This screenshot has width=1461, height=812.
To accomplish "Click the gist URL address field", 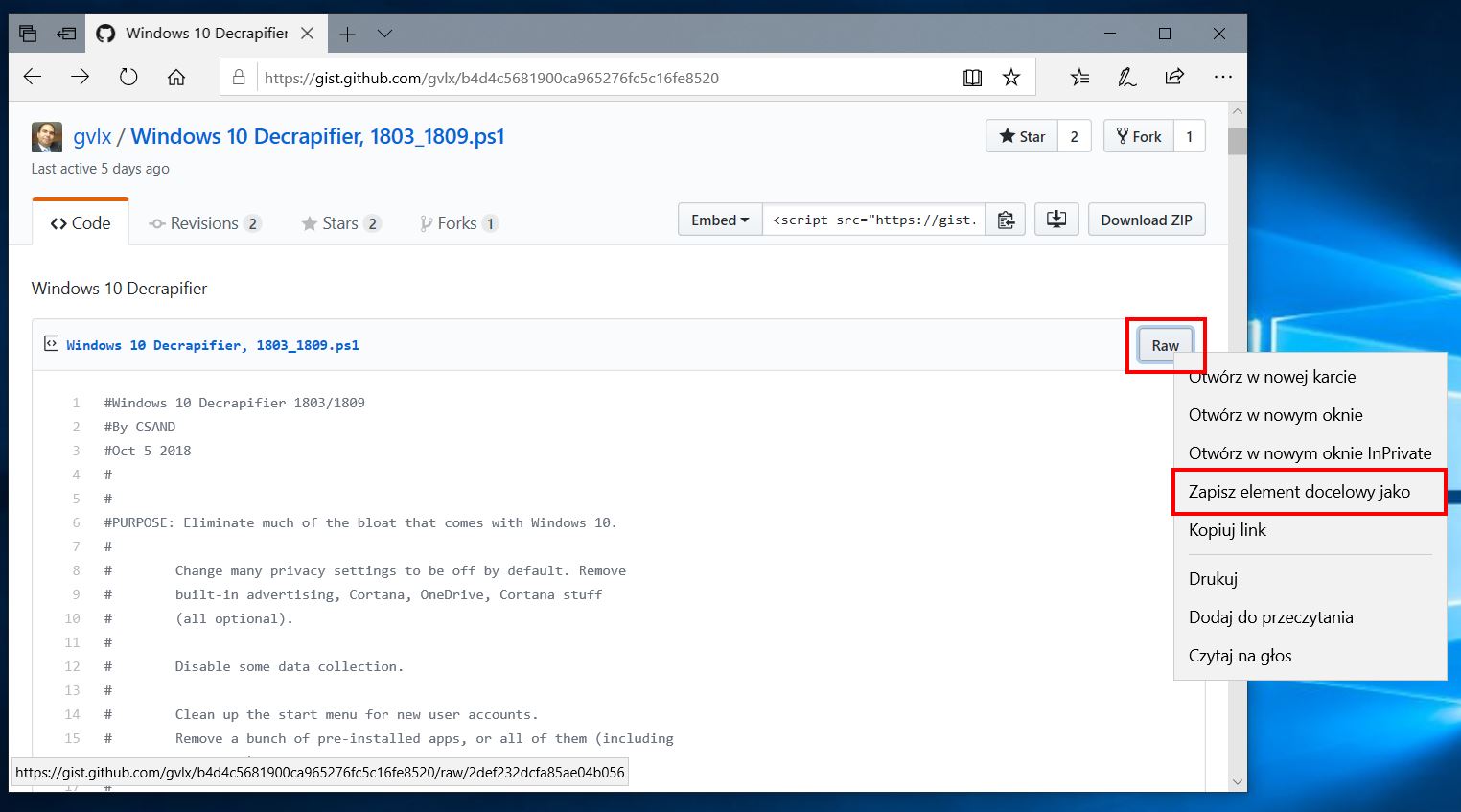I will point(491,78).
